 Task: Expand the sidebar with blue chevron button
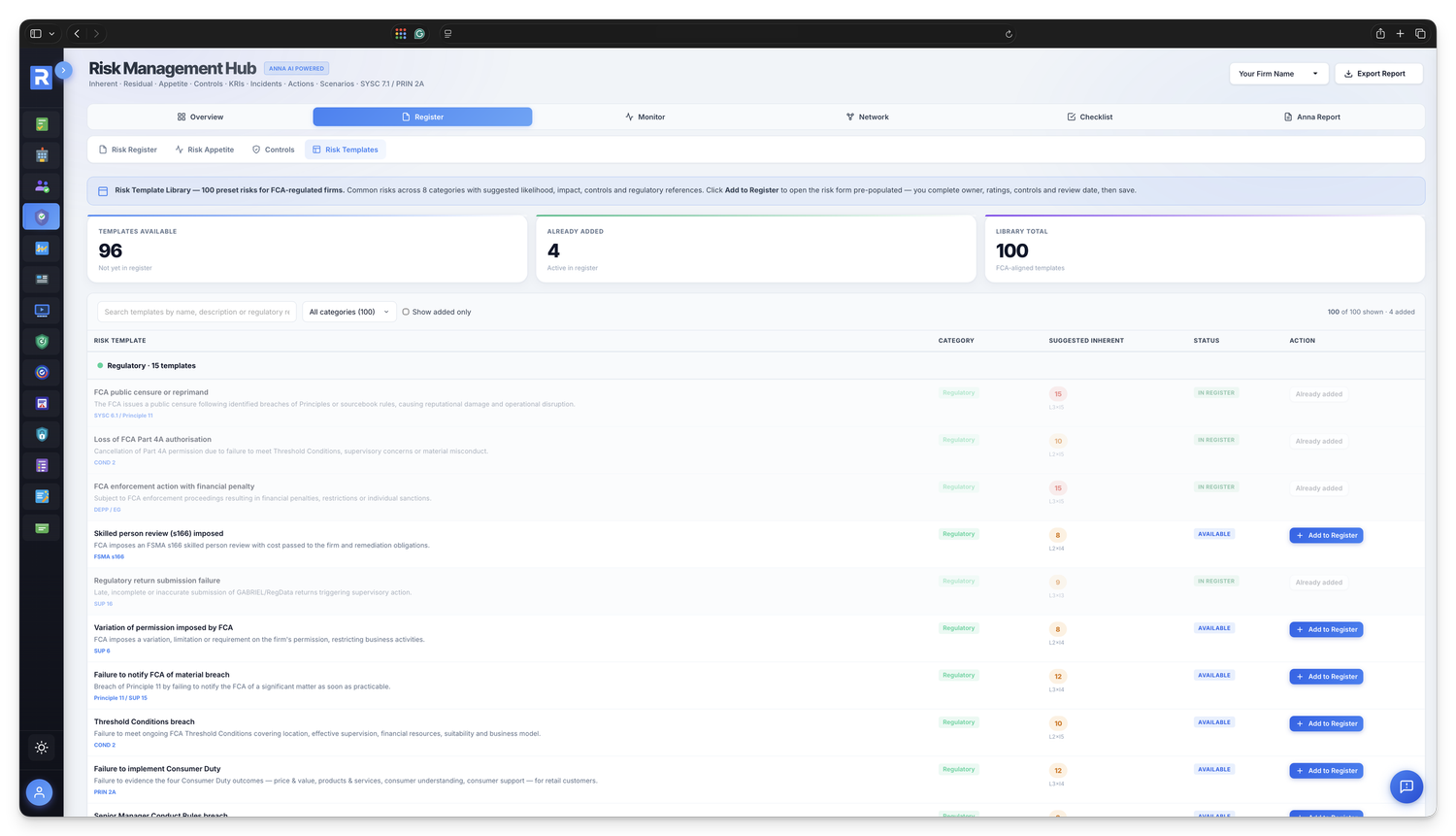pos(63,70)
